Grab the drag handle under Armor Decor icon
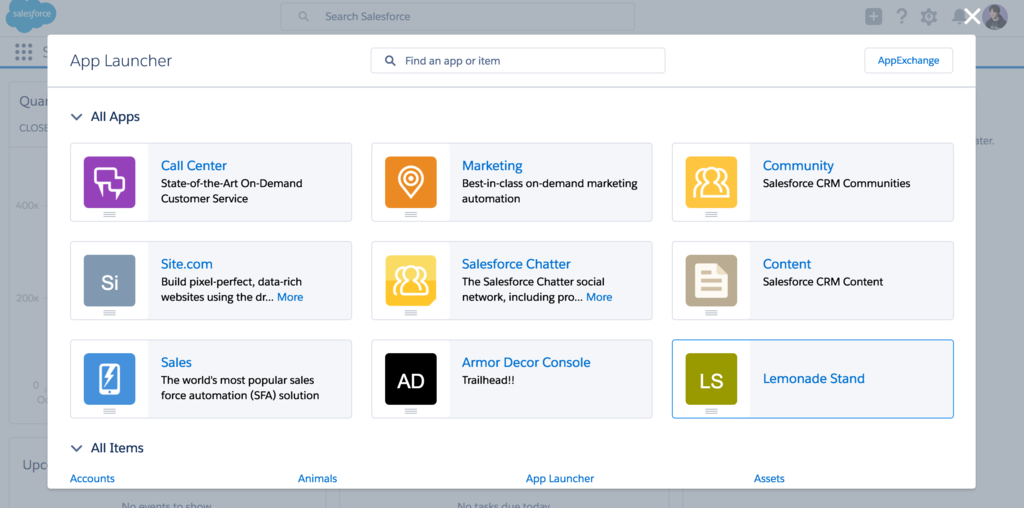 coord(411,411)
